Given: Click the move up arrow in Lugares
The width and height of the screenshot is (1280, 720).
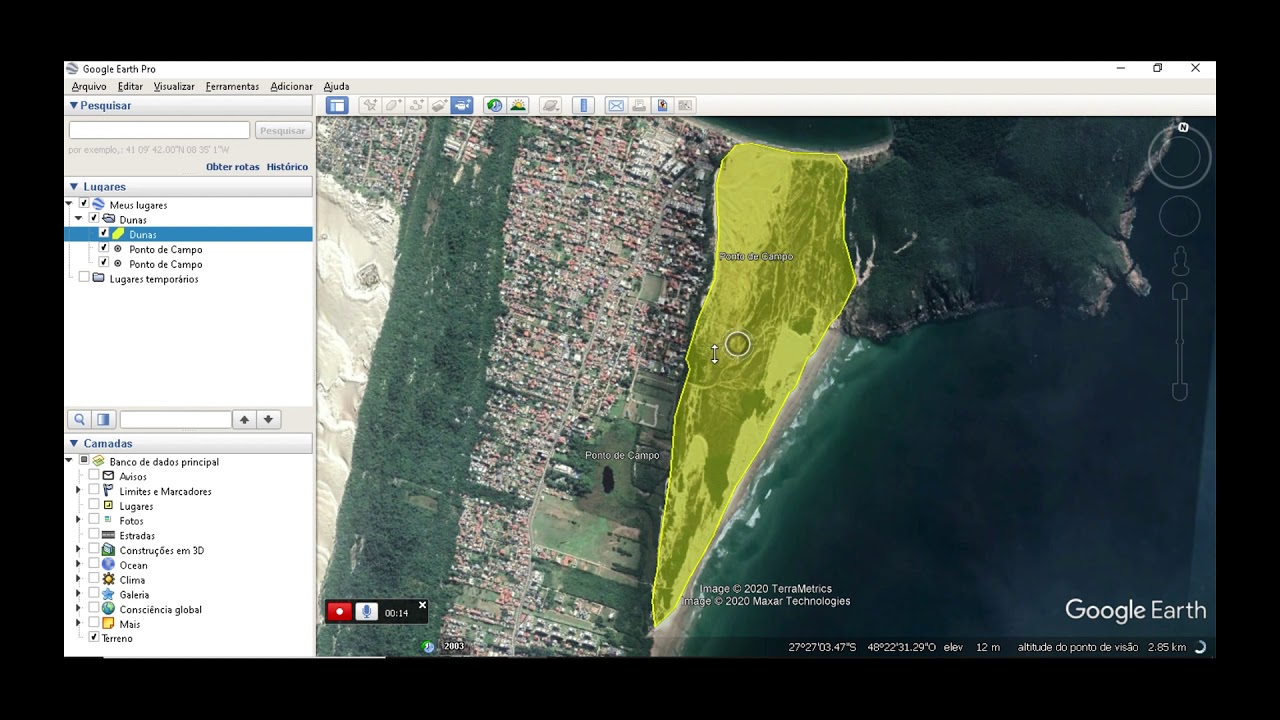Looking at the screenshot, I should coord(244,420).
